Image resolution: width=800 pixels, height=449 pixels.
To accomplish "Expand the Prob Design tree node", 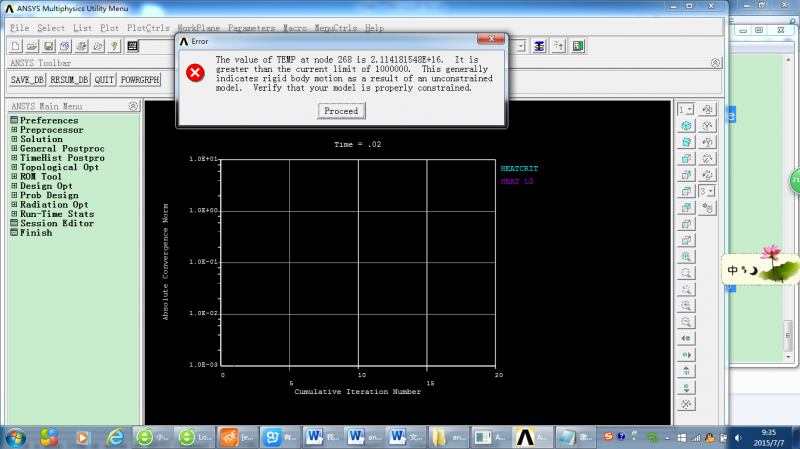I will [x=14, y=195].
